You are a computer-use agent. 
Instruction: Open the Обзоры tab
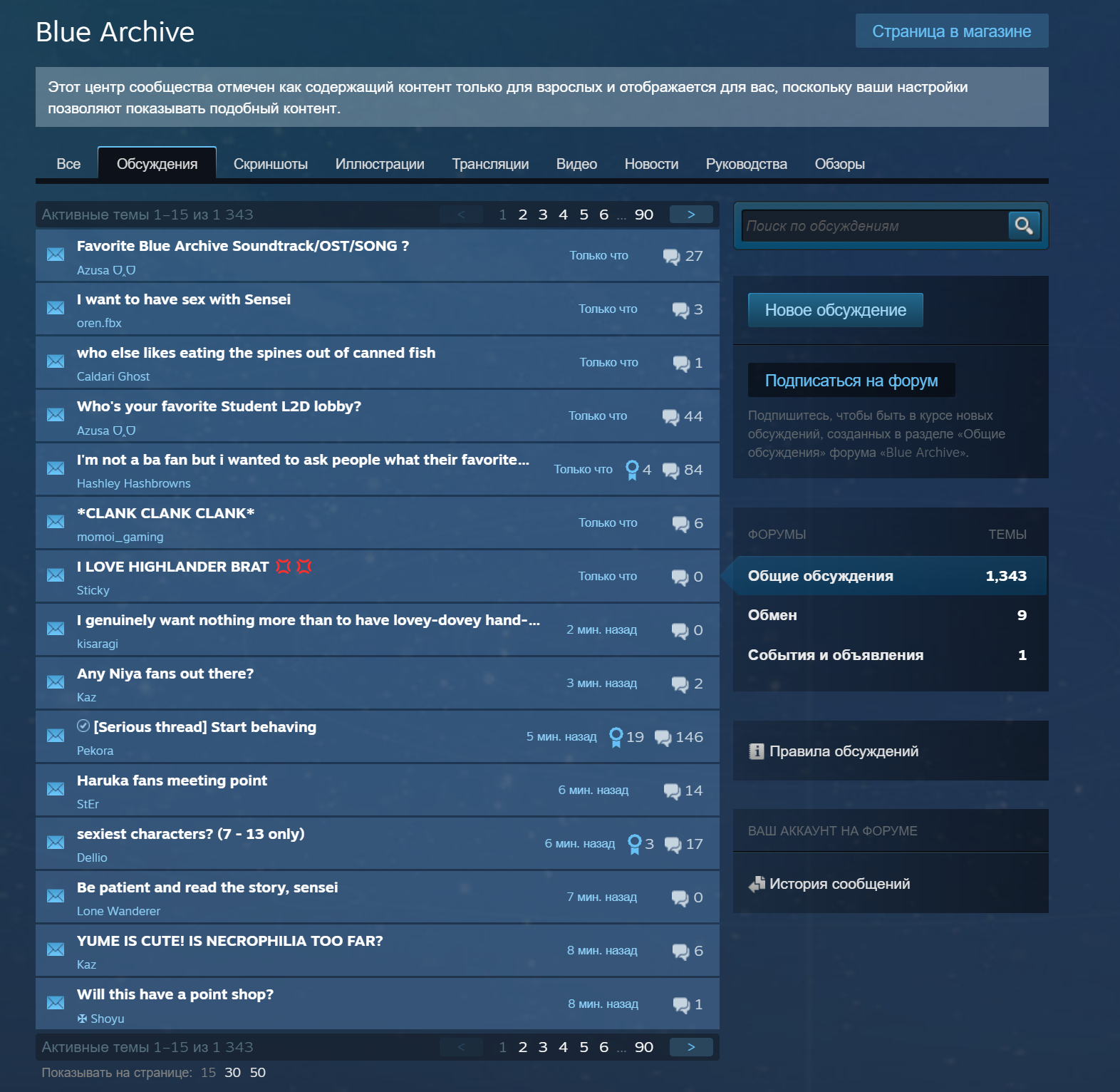840,164
